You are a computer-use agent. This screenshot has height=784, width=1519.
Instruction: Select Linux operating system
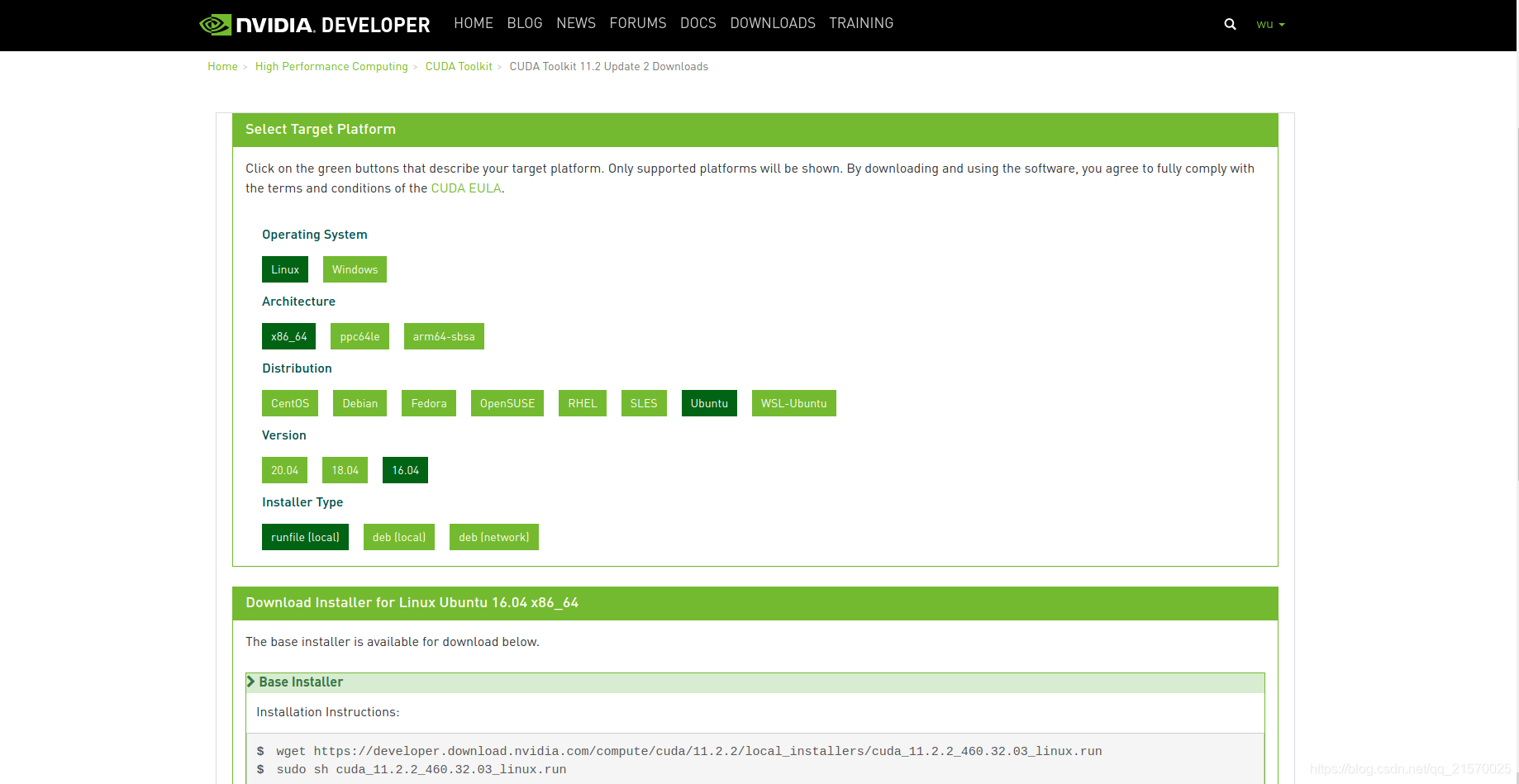[x=285, y=269]
